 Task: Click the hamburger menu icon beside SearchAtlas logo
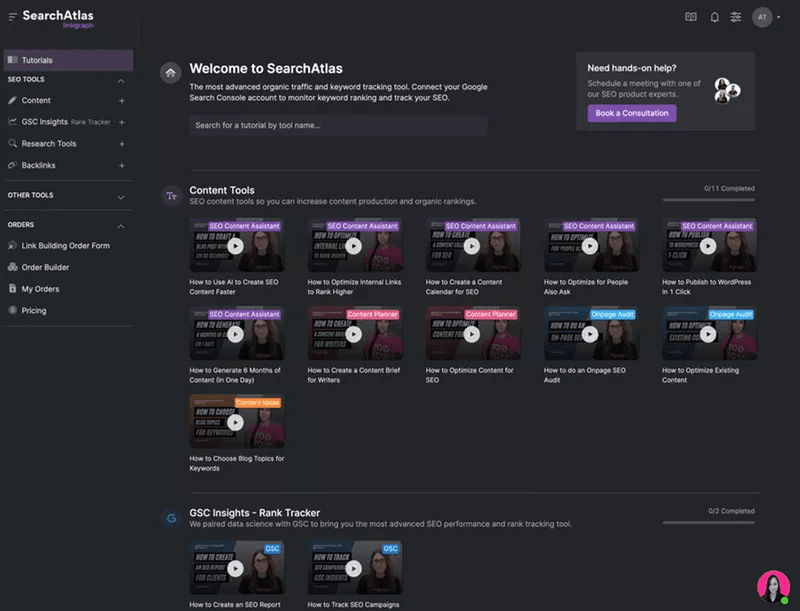tap(12, 17)
